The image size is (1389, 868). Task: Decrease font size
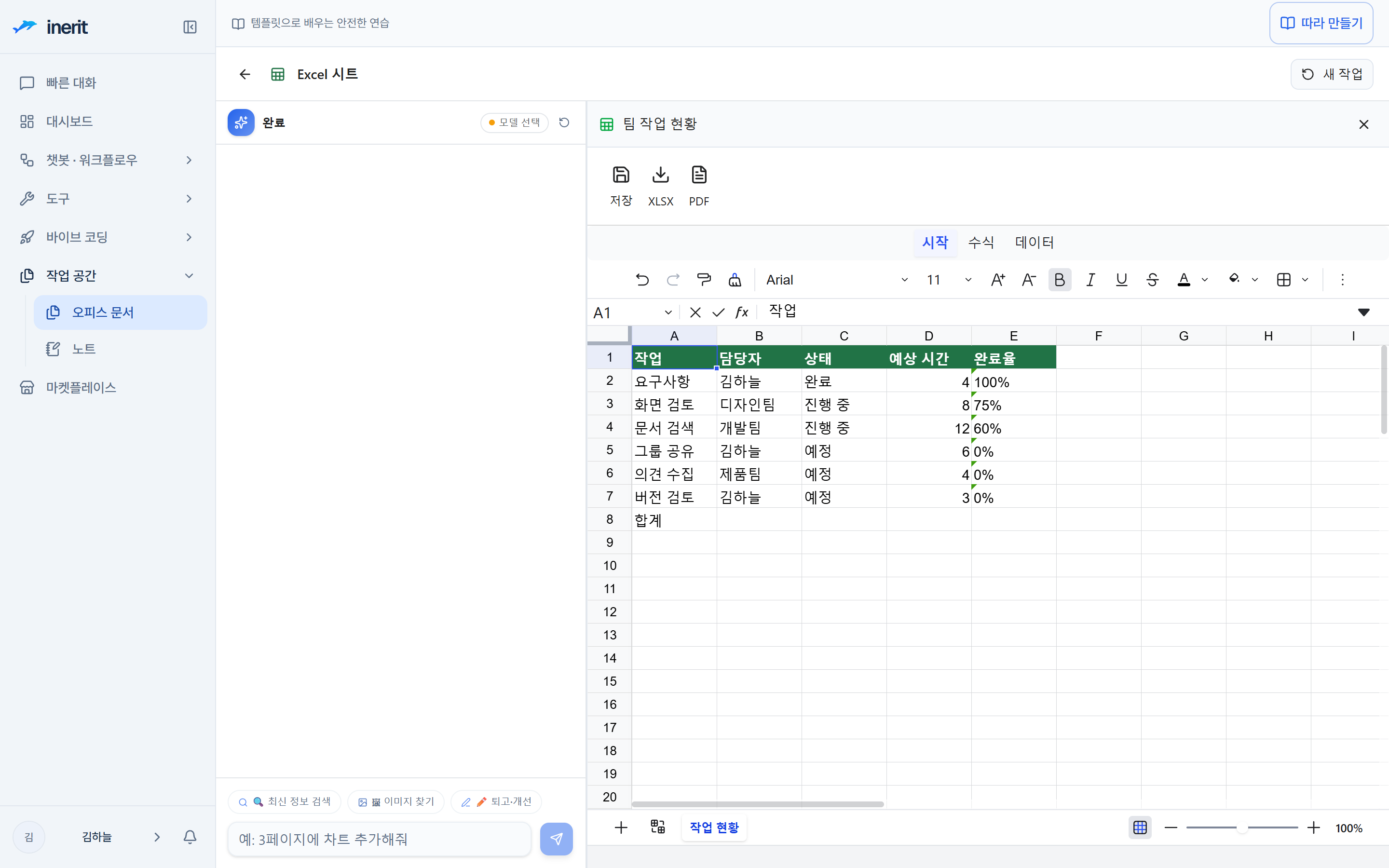[x=1029, y=280]
